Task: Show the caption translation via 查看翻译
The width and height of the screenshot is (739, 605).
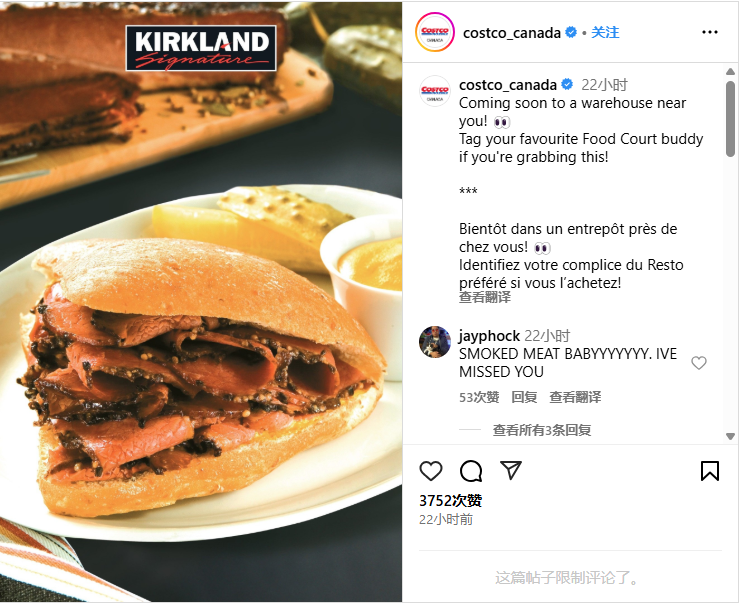Action: (484, 297)
